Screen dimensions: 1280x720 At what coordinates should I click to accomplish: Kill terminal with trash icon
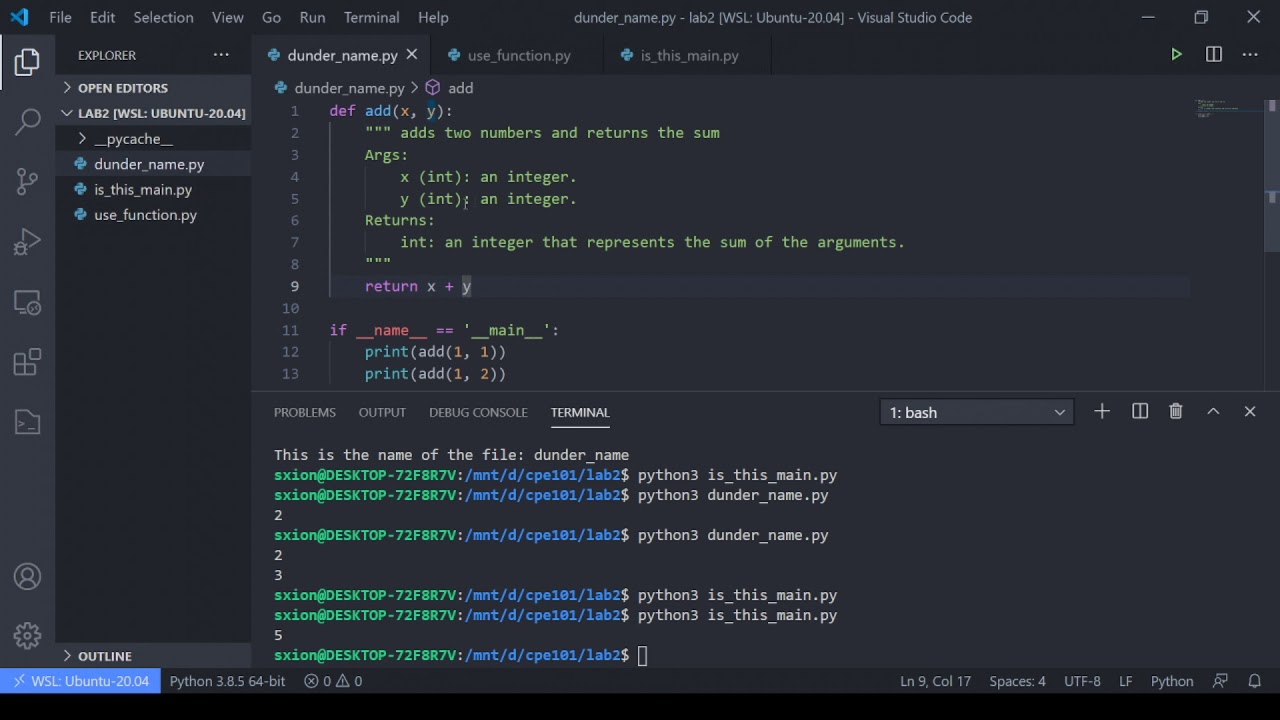pos(1176,411)
